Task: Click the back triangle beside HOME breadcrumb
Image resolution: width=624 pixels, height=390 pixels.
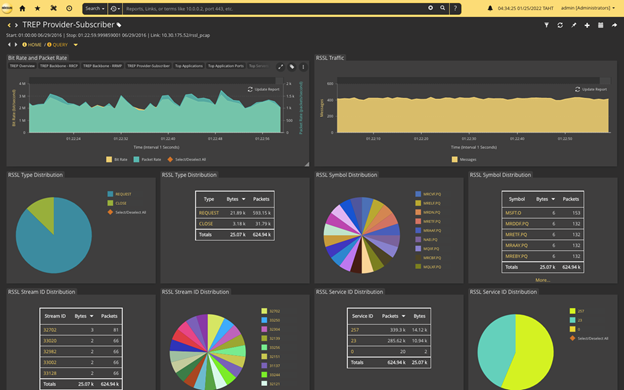Action: coord(9,45)
